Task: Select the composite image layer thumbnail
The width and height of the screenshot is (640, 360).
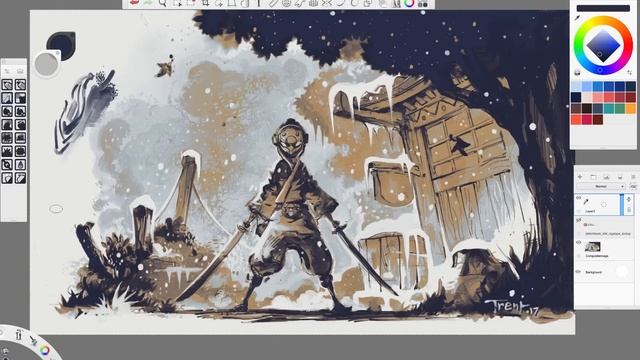Action: (x=593, y=246)
